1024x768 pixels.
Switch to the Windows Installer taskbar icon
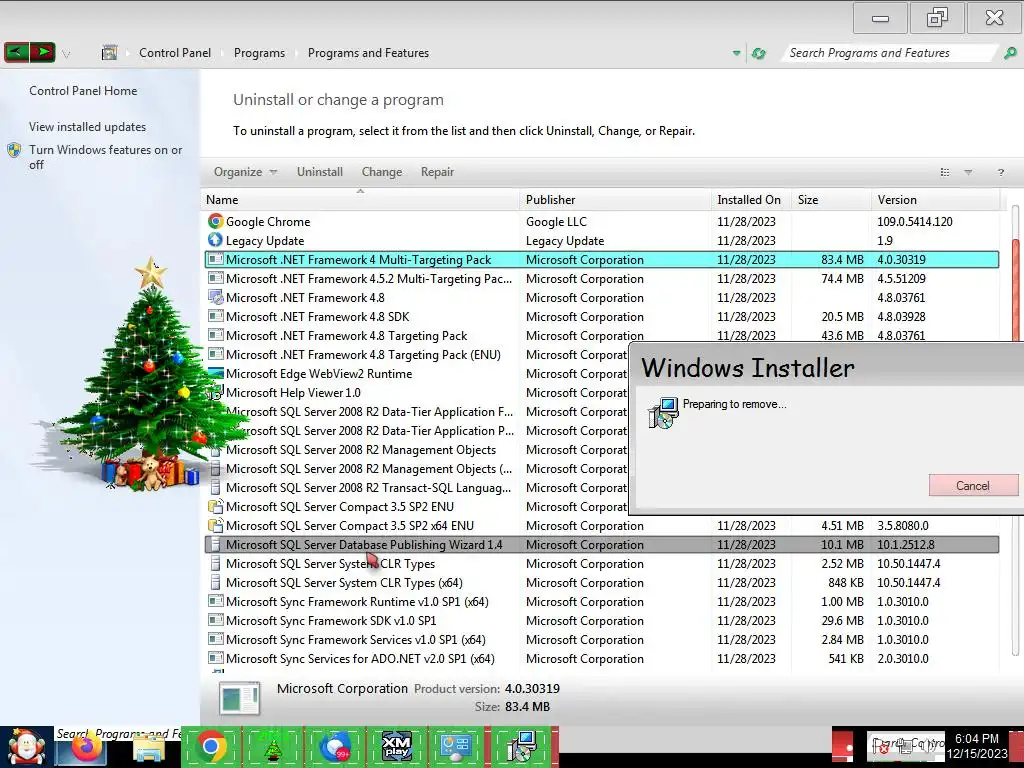(521, 747)
